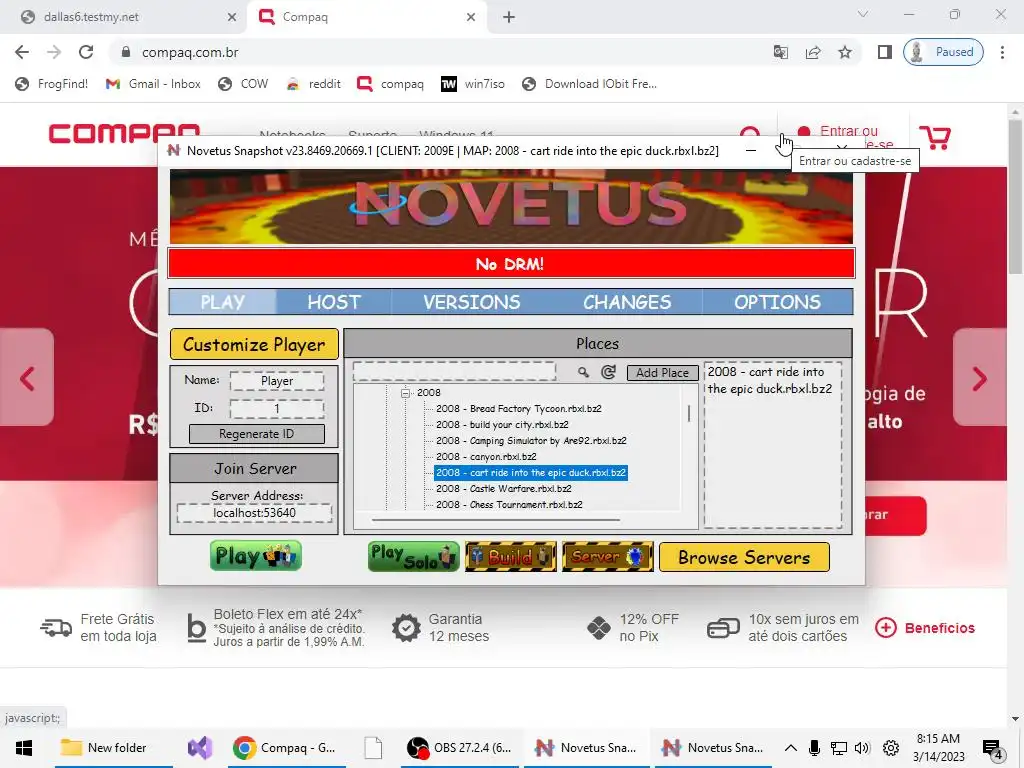Launch Play Solo mode
Screen dimensions: 1024x768
(413, 556)
